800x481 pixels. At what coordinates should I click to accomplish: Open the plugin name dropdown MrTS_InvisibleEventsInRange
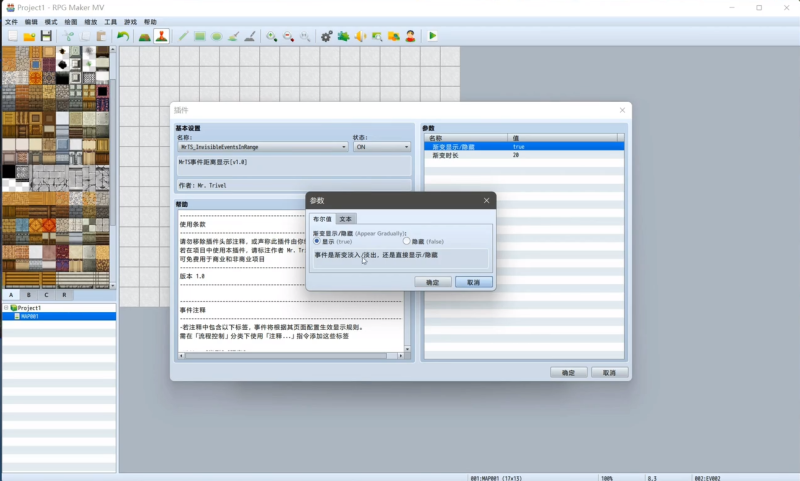point(263,147)
